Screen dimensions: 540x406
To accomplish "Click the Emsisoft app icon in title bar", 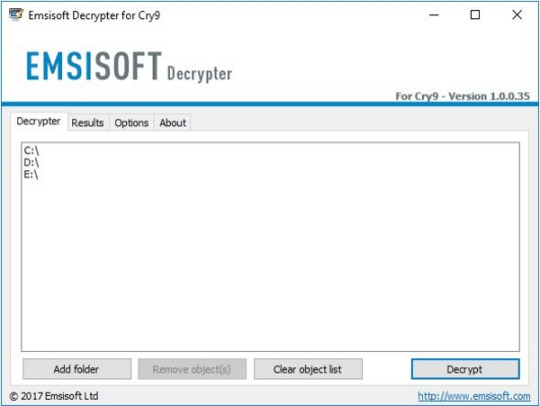I will point(16,14).
